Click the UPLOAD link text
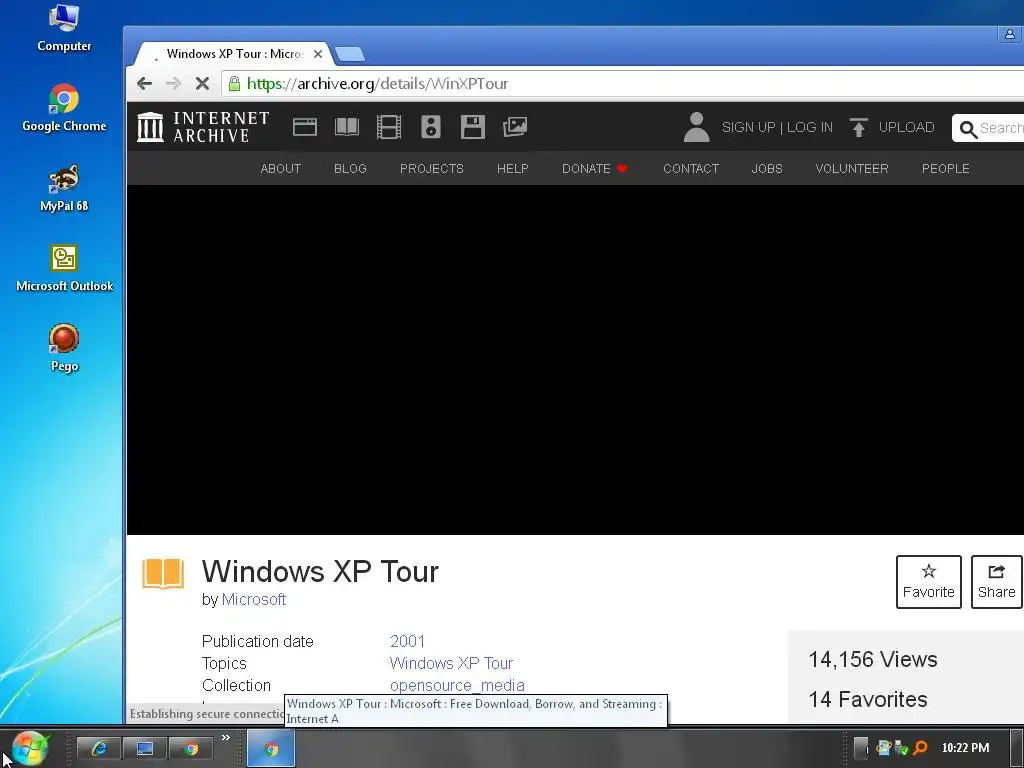1024x768 pixels. click(906, 127)
